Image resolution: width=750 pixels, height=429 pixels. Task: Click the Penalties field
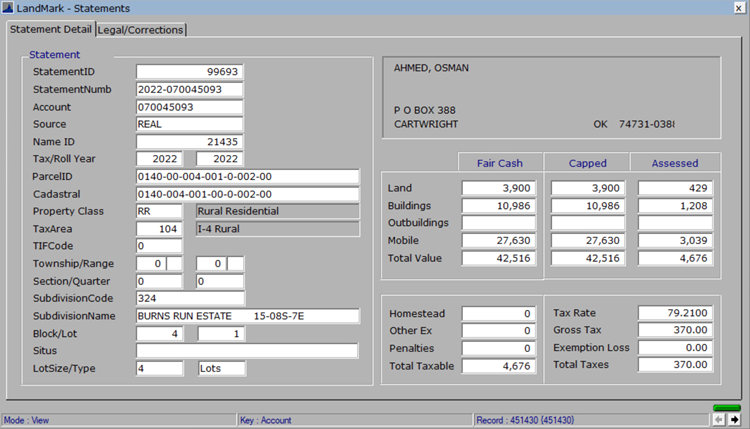coord(498,348)
